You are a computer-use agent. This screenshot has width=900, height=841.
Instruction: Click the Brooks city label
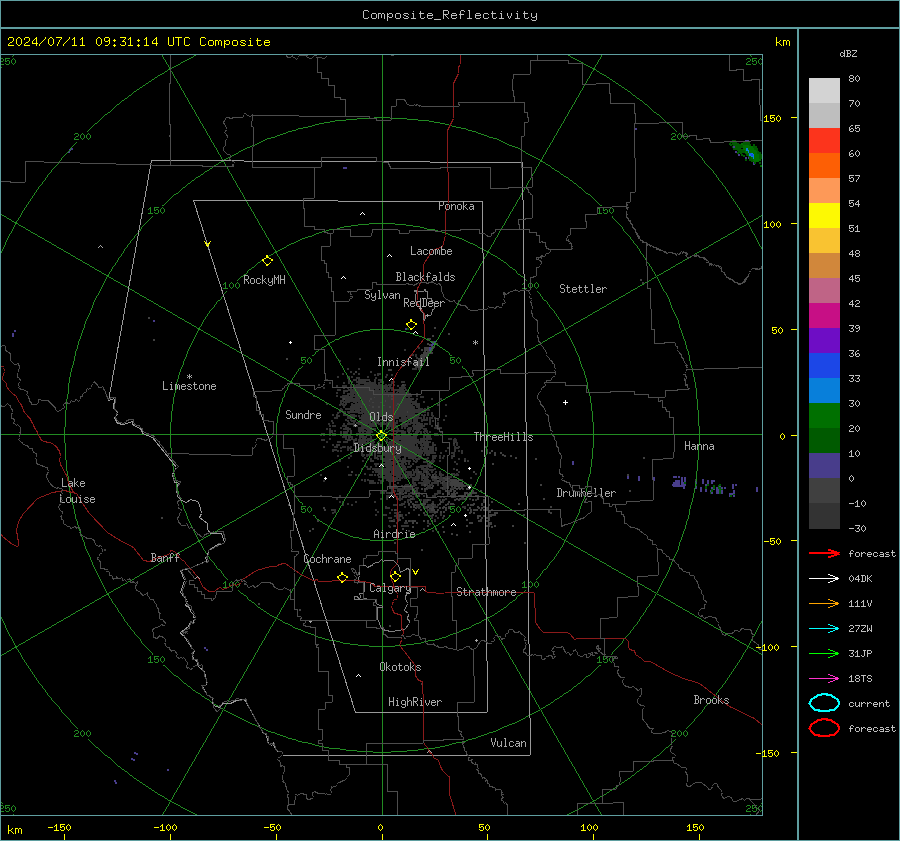point(711,700)
